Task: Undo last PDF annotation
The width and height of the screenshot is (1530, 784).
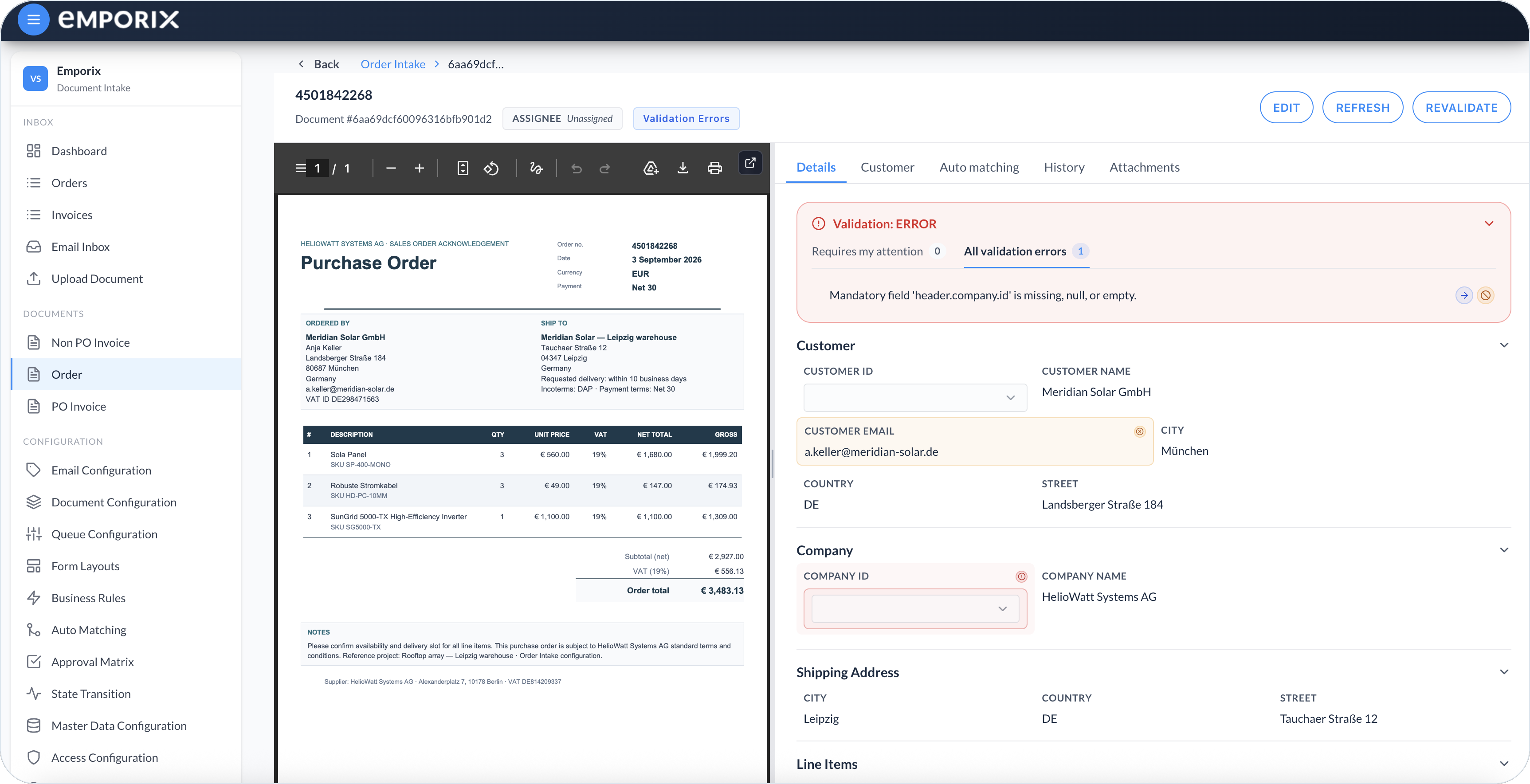Action: pyautogui.click(x=576, y=168)
